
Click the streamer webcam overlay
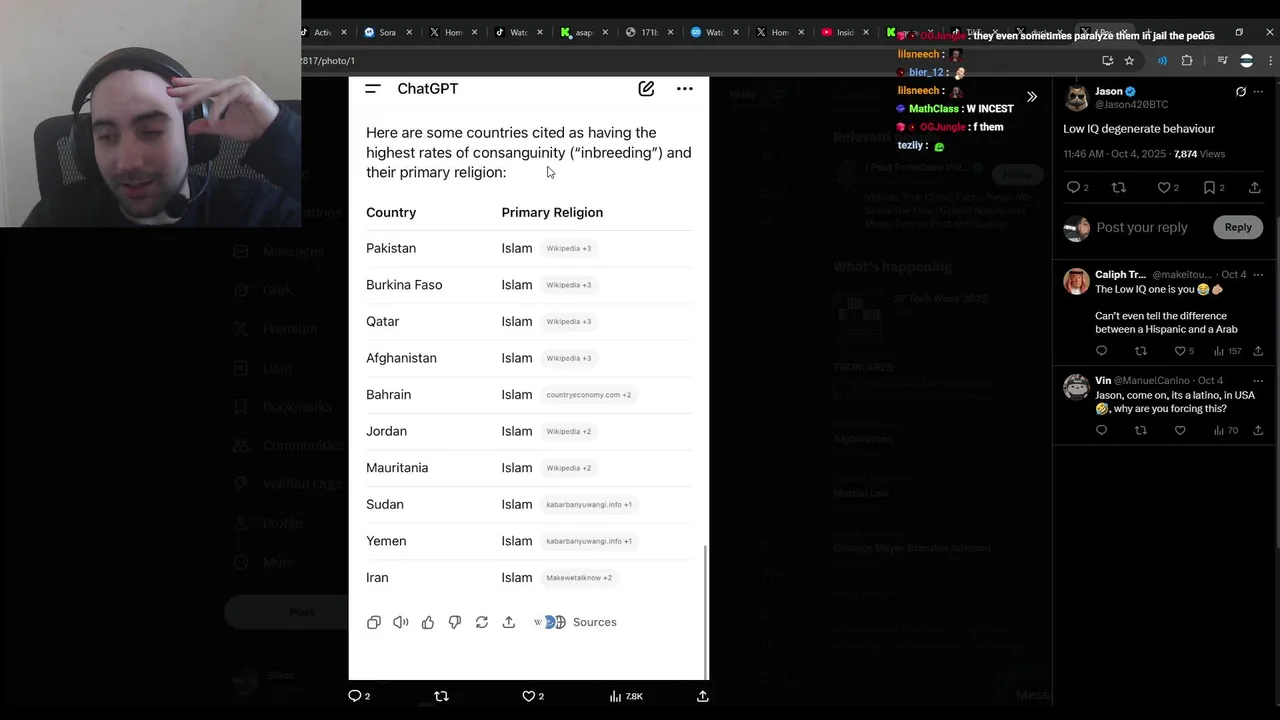(150, 114)
